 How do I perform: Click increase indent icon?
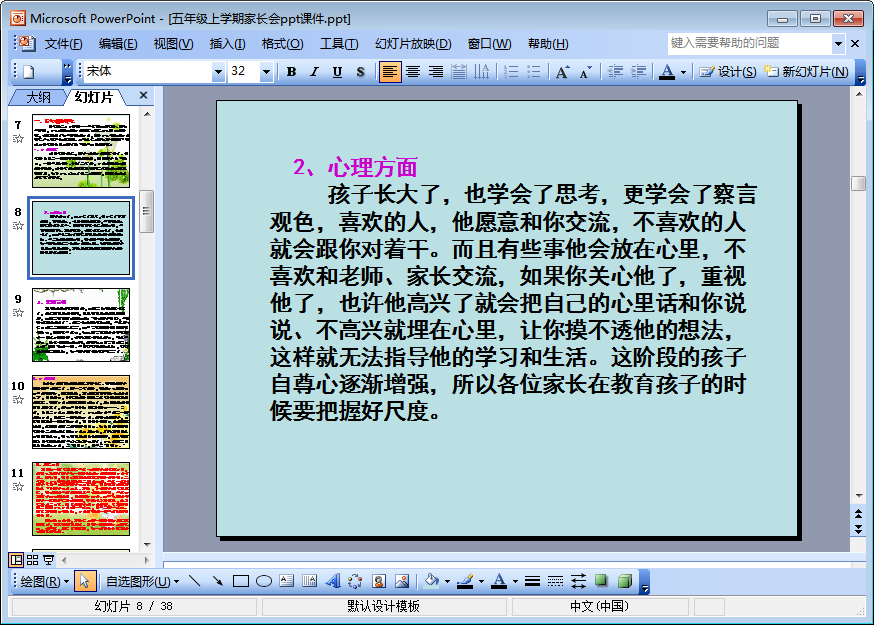(x=638, y=71)
